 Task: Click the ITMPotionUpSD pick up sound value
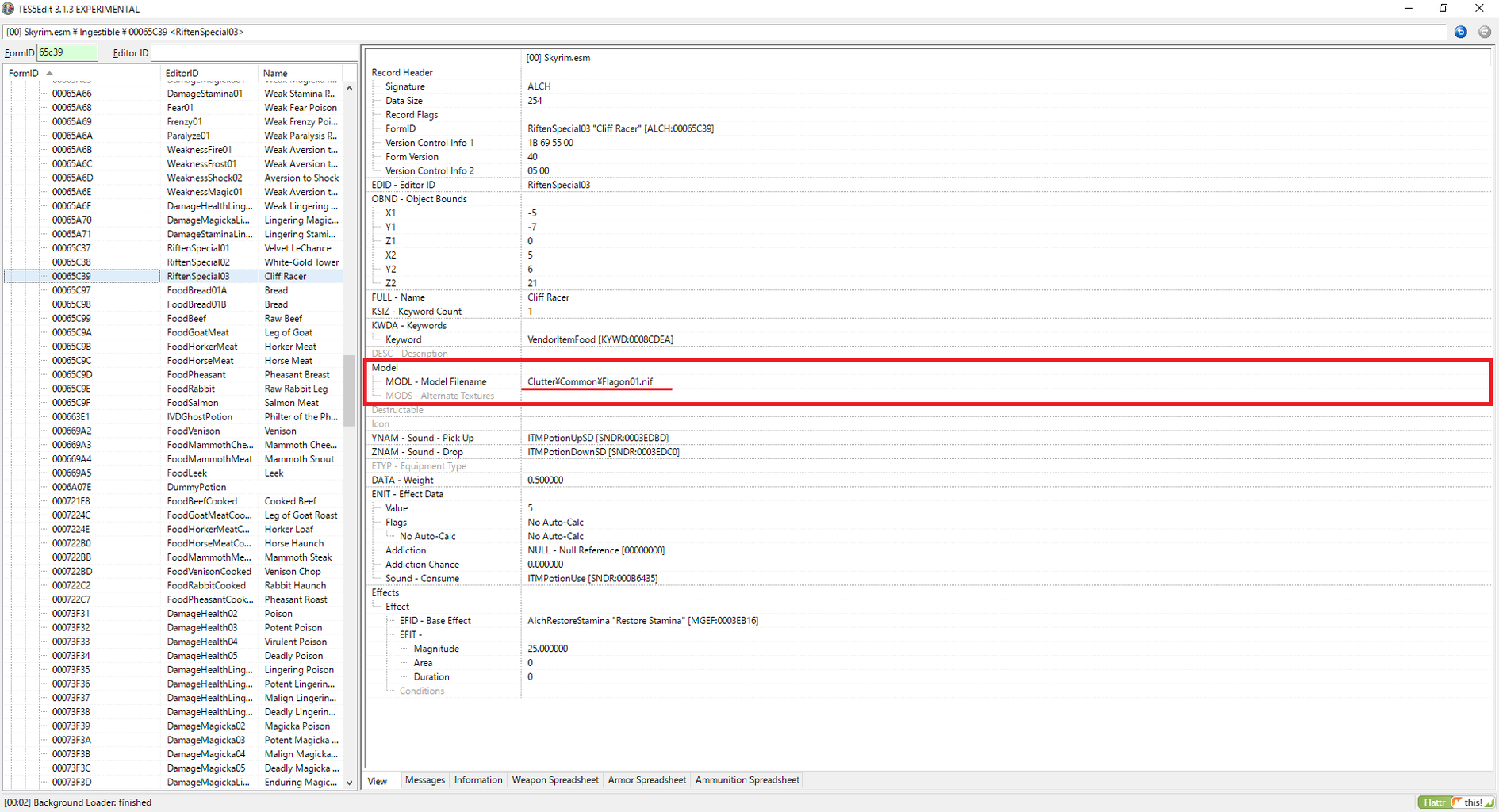[598, 438]
